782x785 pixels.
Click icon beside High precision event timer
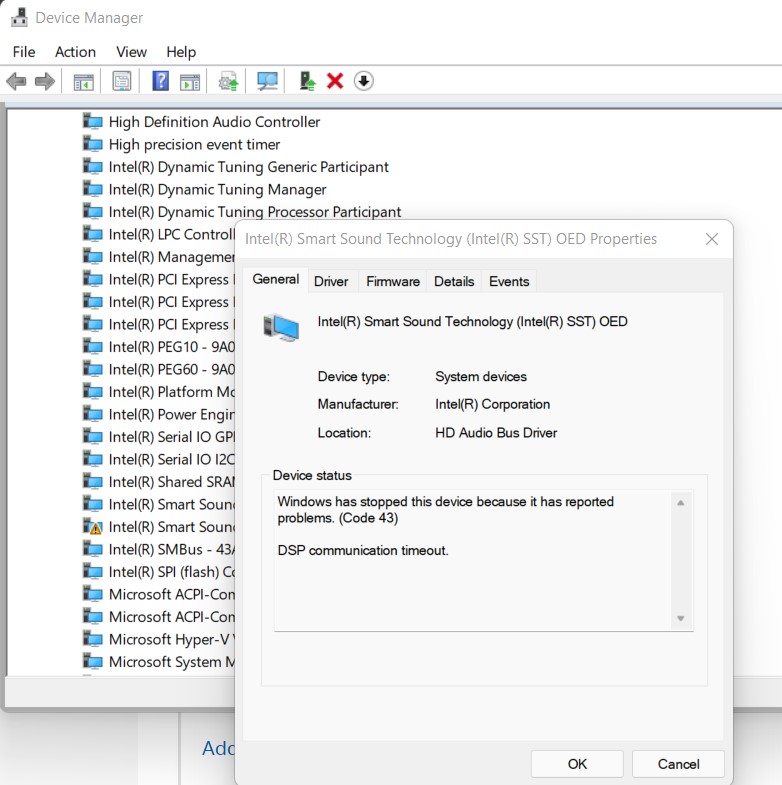tap(93, 144)
